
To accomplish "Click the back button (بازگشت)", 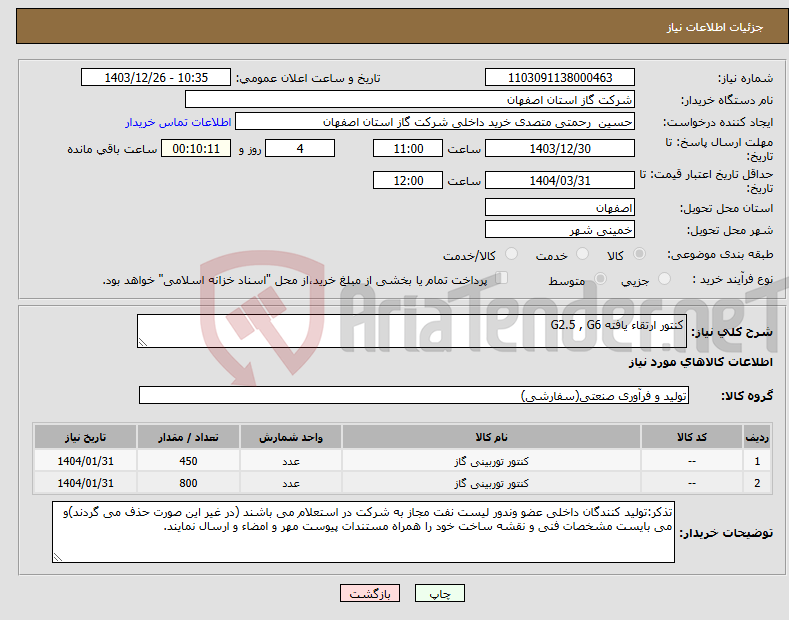I will pyautogui.click(x=370, y=593).
